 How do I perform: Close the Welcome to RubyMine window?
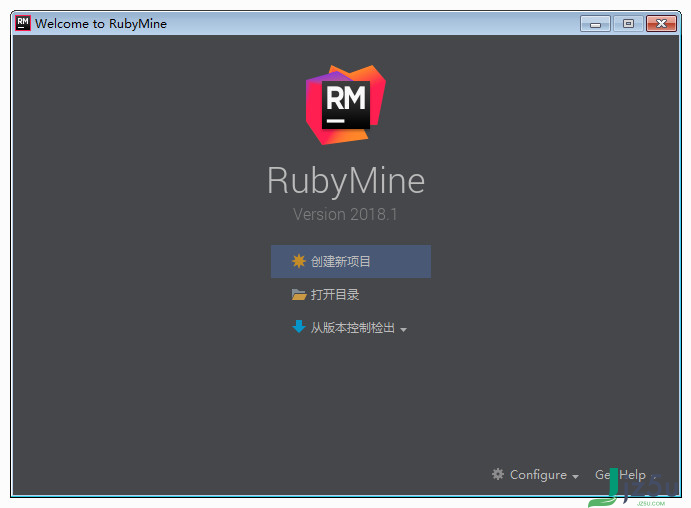coord(661,24)
